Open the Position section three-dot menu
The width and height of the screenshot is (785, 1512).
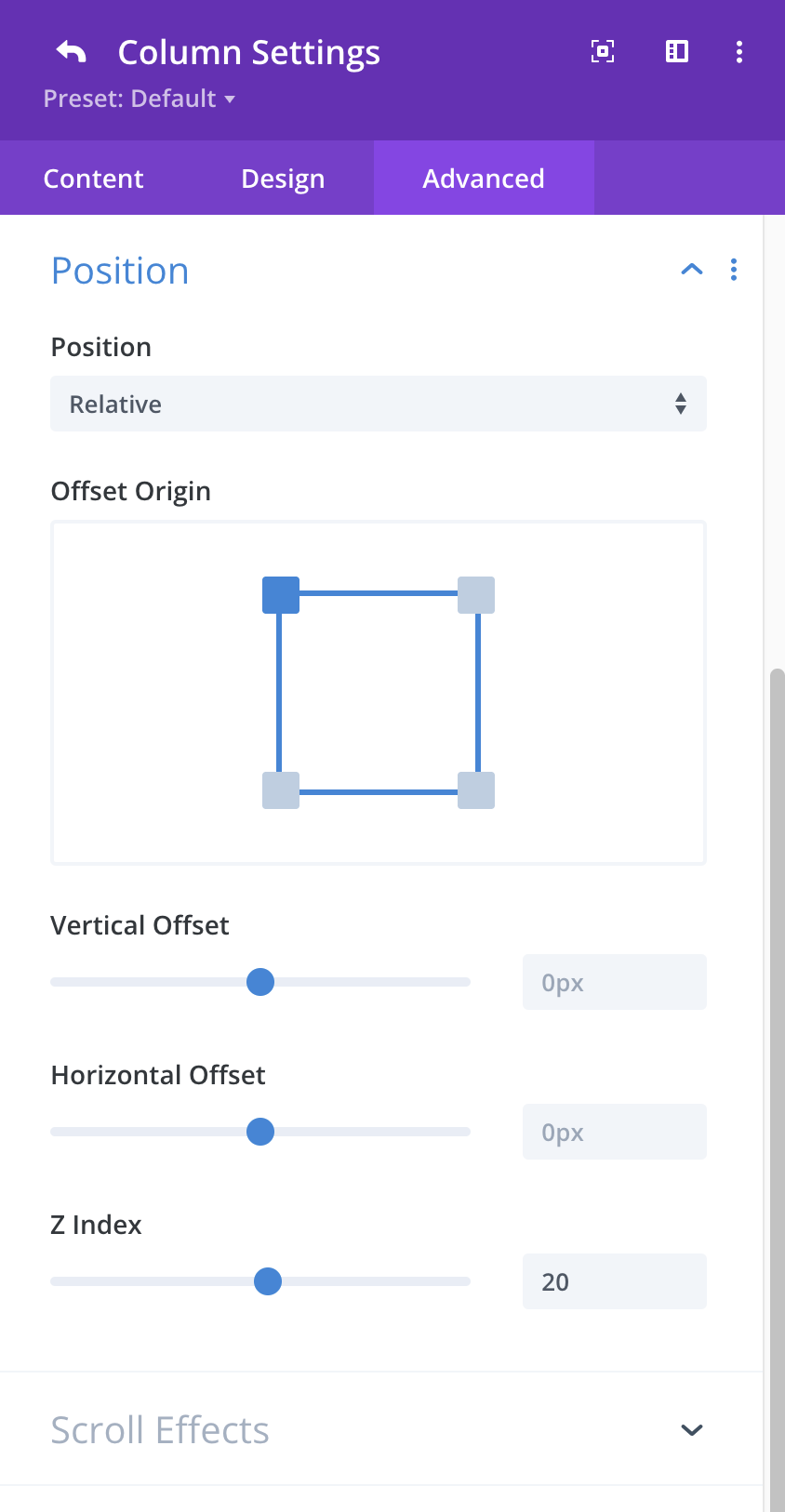pyautogui.click(x=734, y=270)
